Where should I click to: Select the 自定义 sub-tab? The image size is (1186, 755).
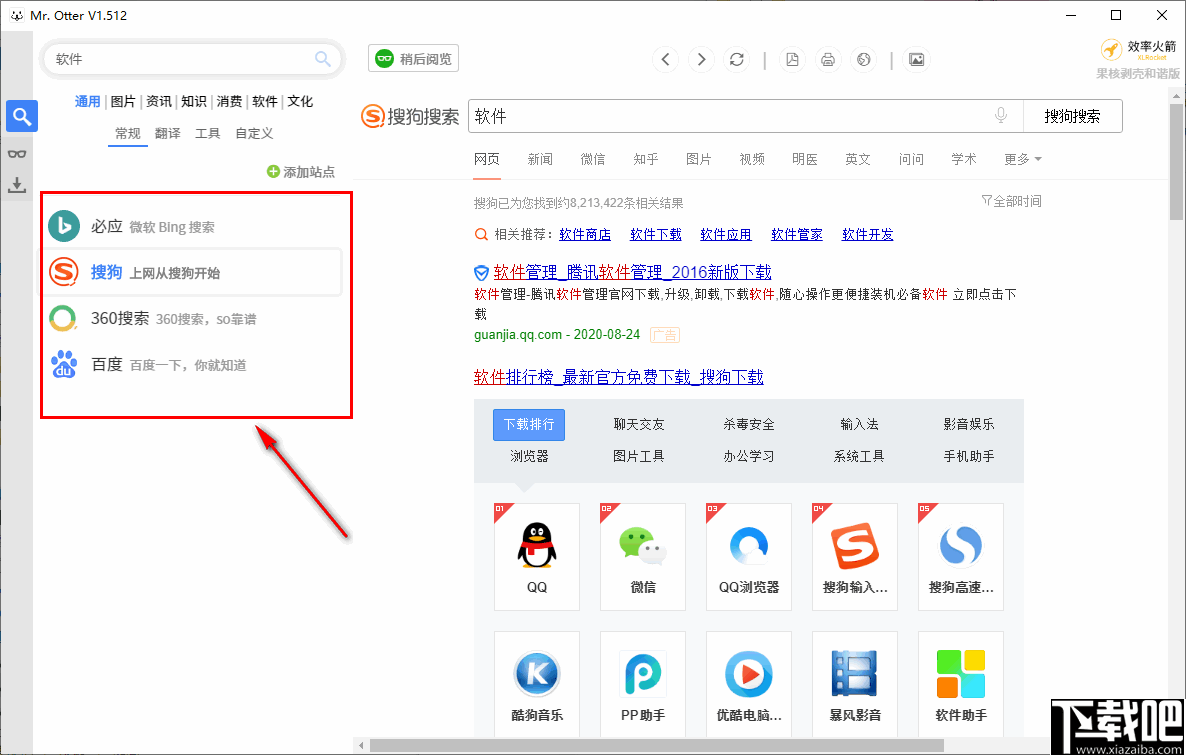point(254,133)
